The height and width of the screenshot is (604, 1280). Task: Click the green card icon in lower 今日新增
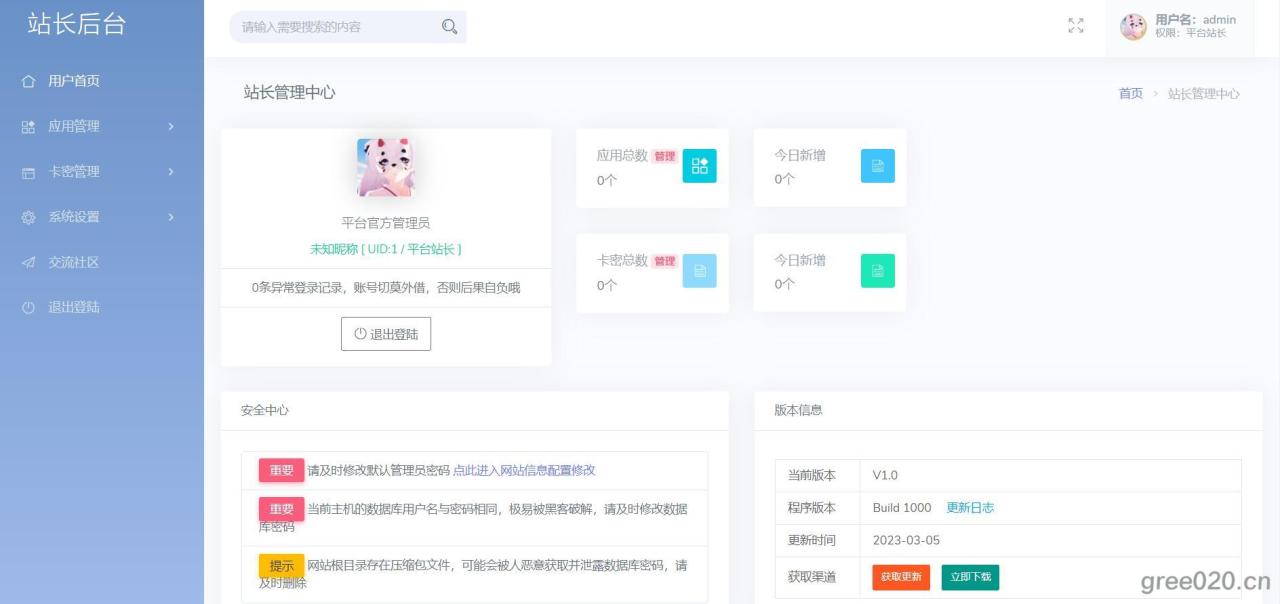(878, 270)
